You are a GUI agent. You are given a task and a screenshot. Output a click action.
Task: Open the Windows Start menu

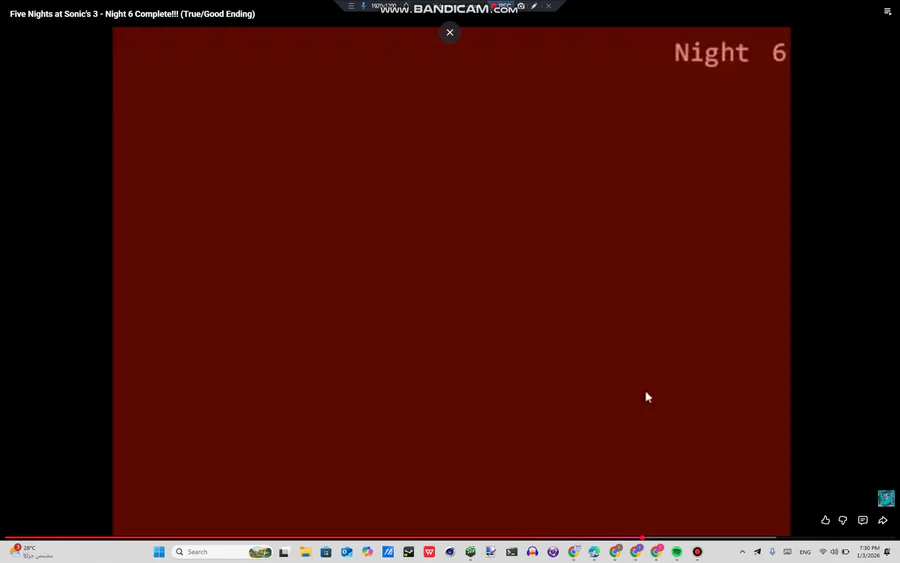(159, 552)
